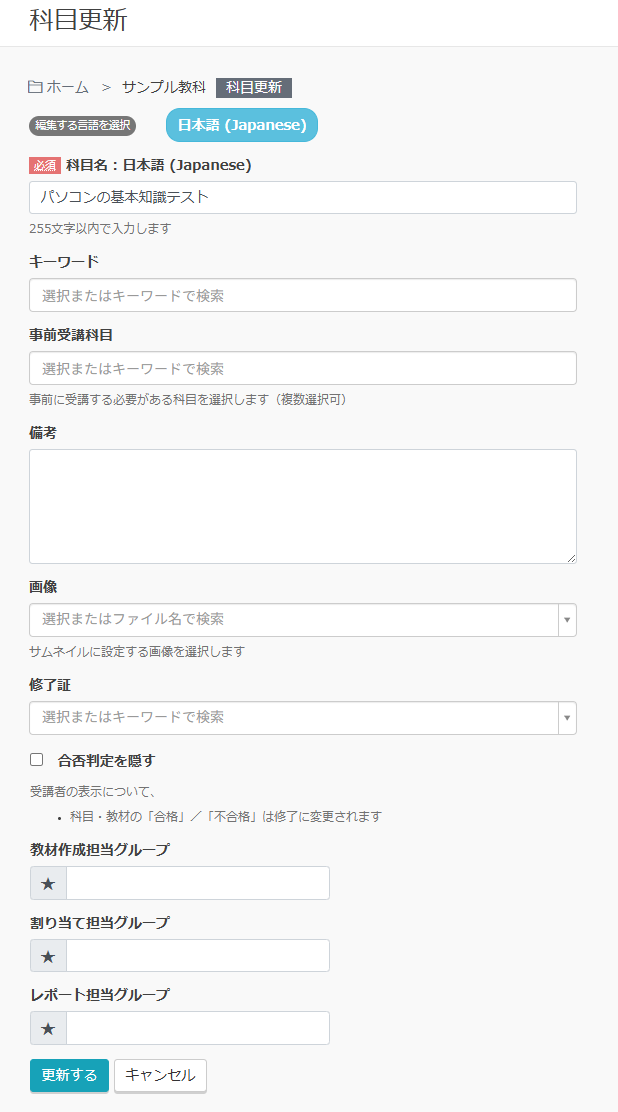Click star icon for レポート担当グループ
Screen dimensions: 618x1112
(x=48, y=1028)
